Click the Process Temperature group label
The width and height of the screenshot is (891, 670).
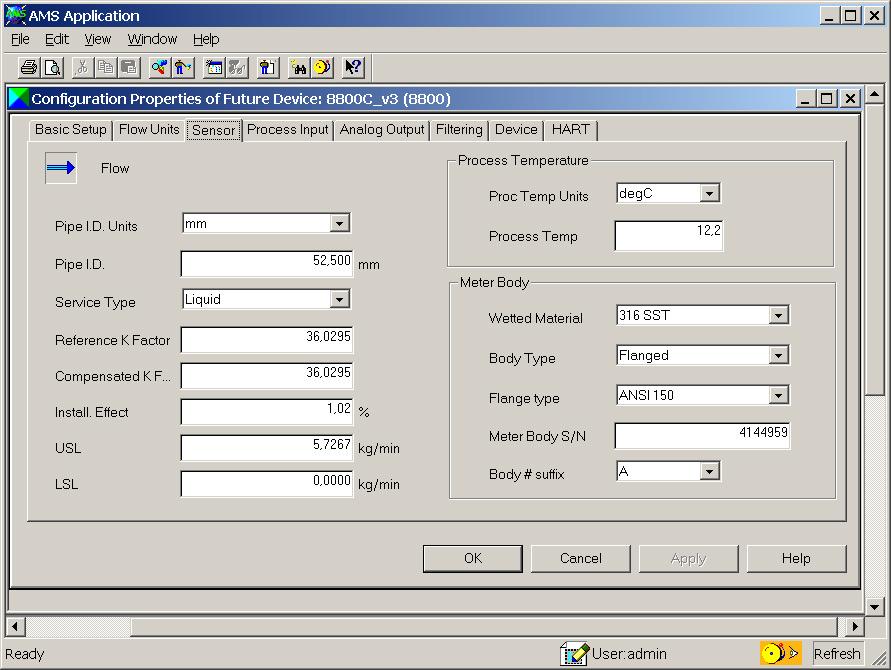pos(523,160)
